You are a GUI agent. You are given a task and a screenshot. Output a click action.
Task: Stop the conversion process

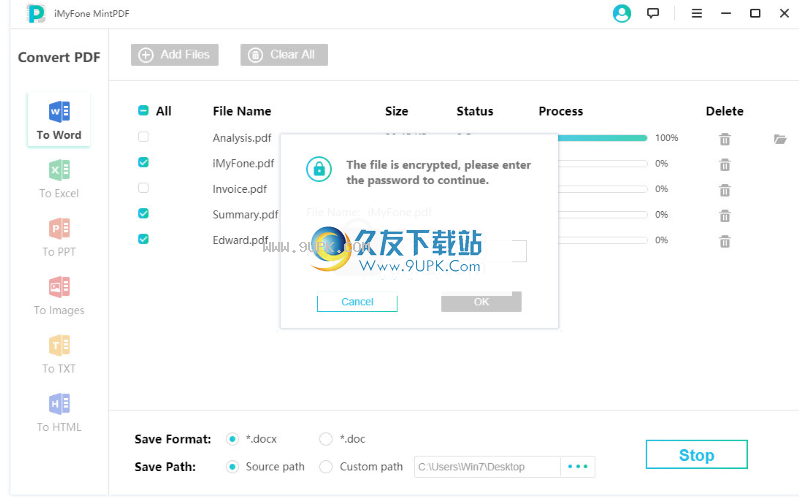click(x=697, y=454)
